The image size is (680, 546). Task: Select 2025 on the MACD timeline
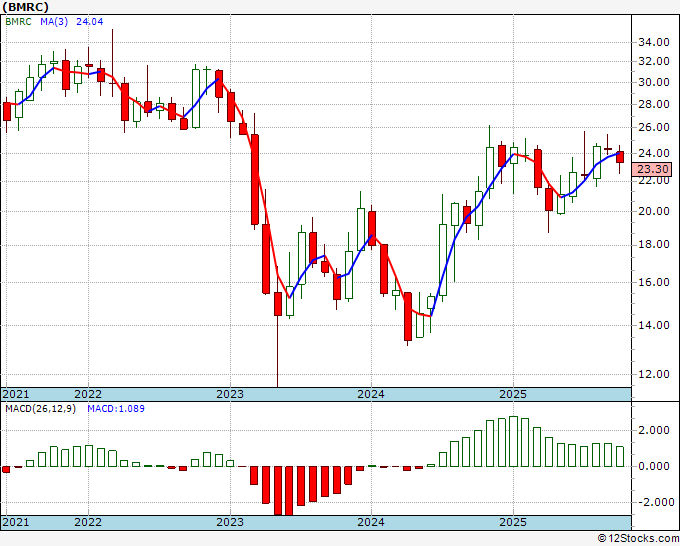pyautogui.click(x=513, y=522)
